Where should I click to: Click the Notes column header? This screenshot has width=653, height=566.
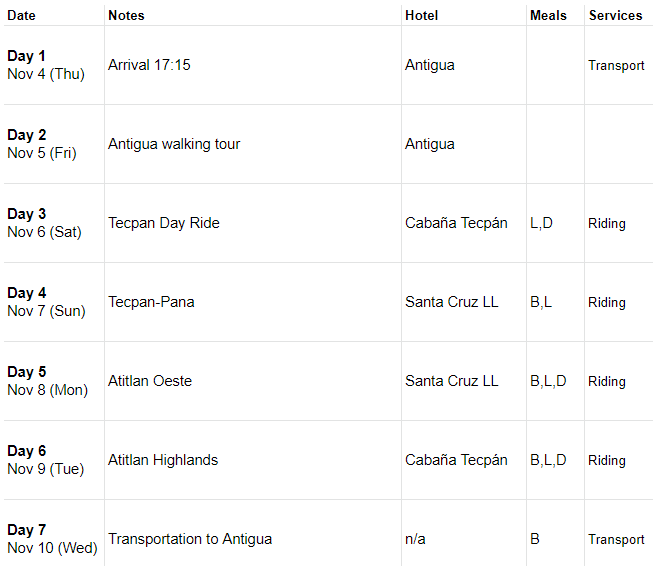pos(126,15)
